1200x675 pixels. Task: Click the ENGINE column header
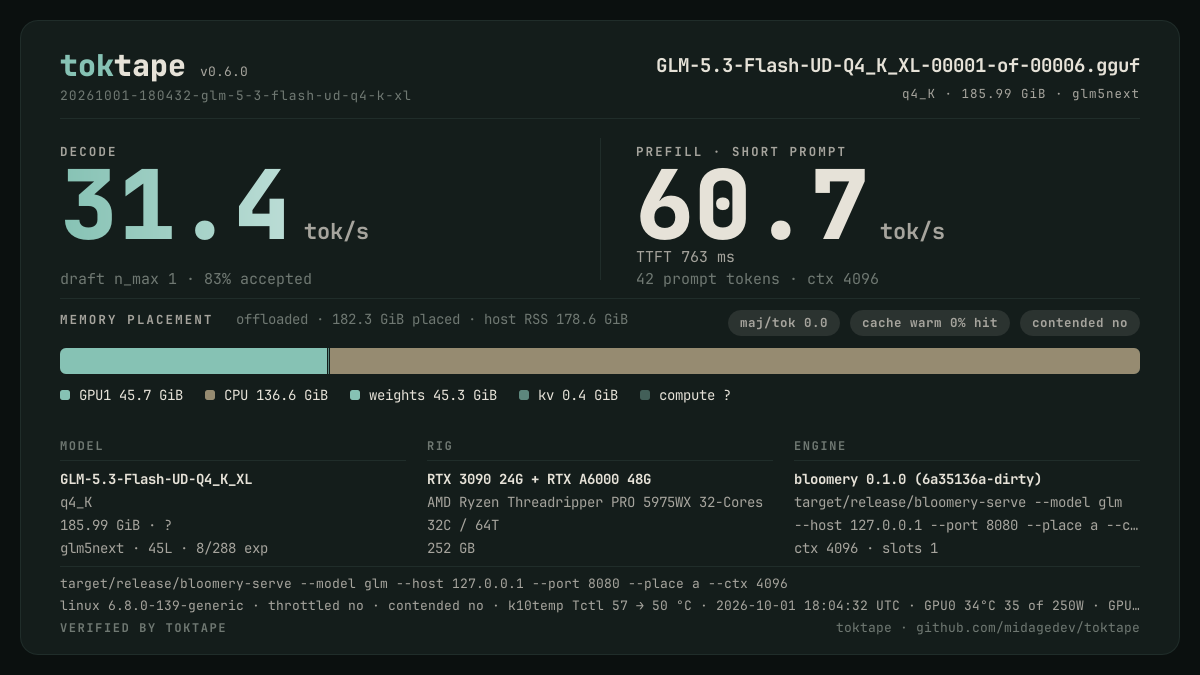pos(820,446)
